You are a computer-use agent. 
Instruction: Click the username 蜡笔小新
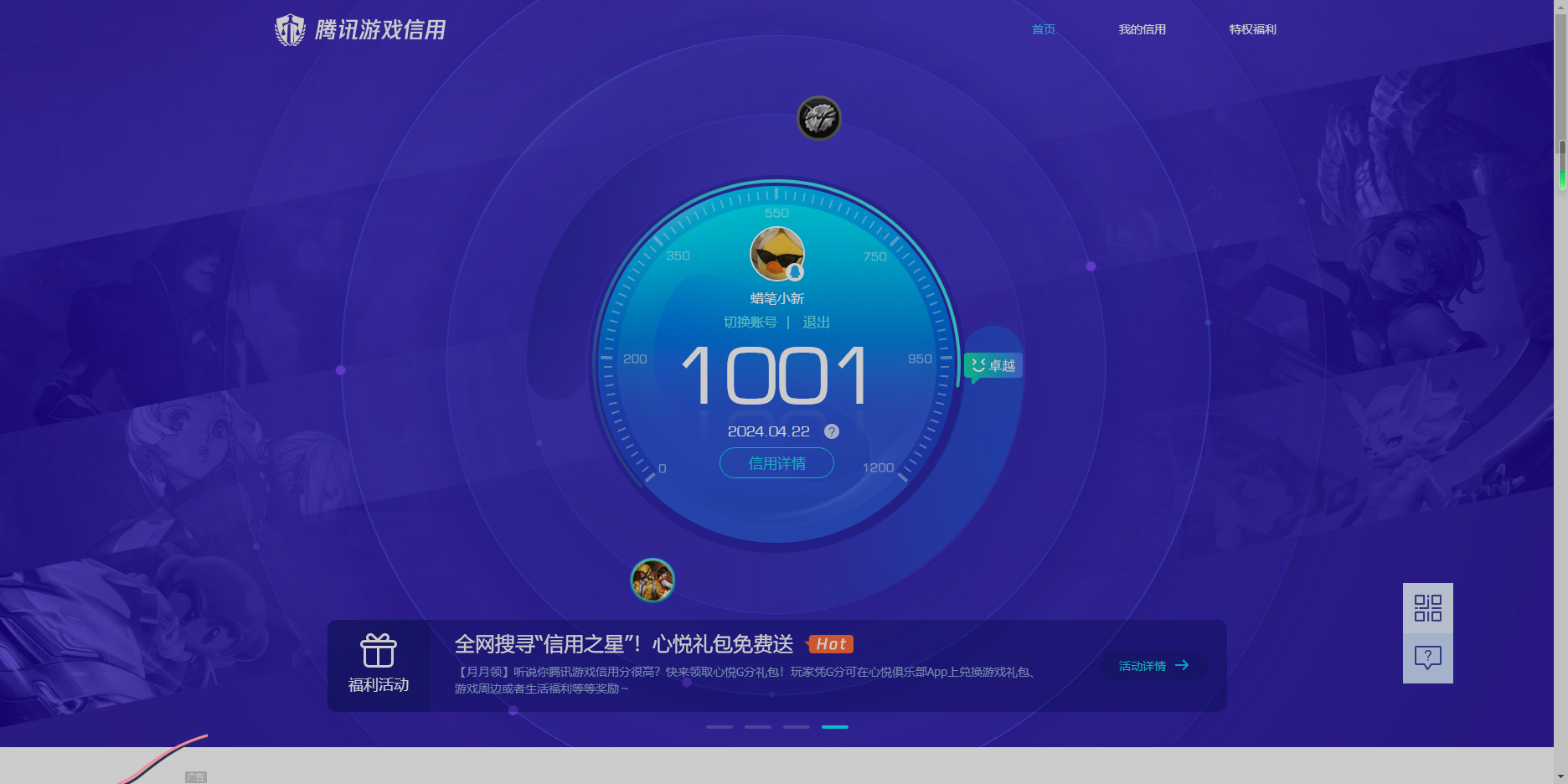click(x=777, y=298)
